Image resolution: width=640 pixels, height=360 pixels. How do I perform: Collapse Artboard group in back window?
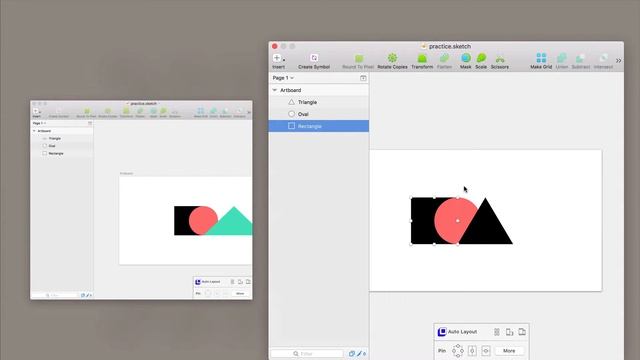click(x=34, y=131)
